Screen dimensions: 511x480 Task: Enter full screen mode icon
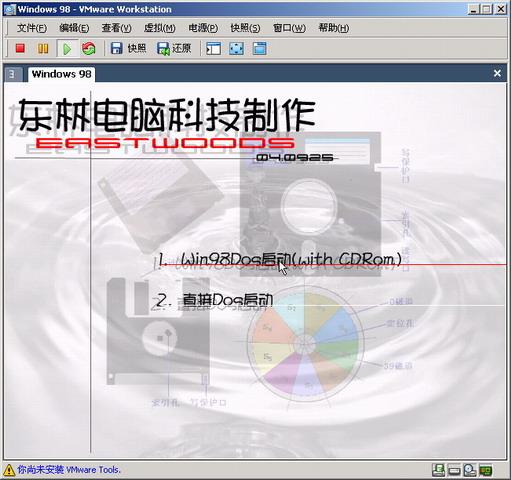tap(237, 49)
